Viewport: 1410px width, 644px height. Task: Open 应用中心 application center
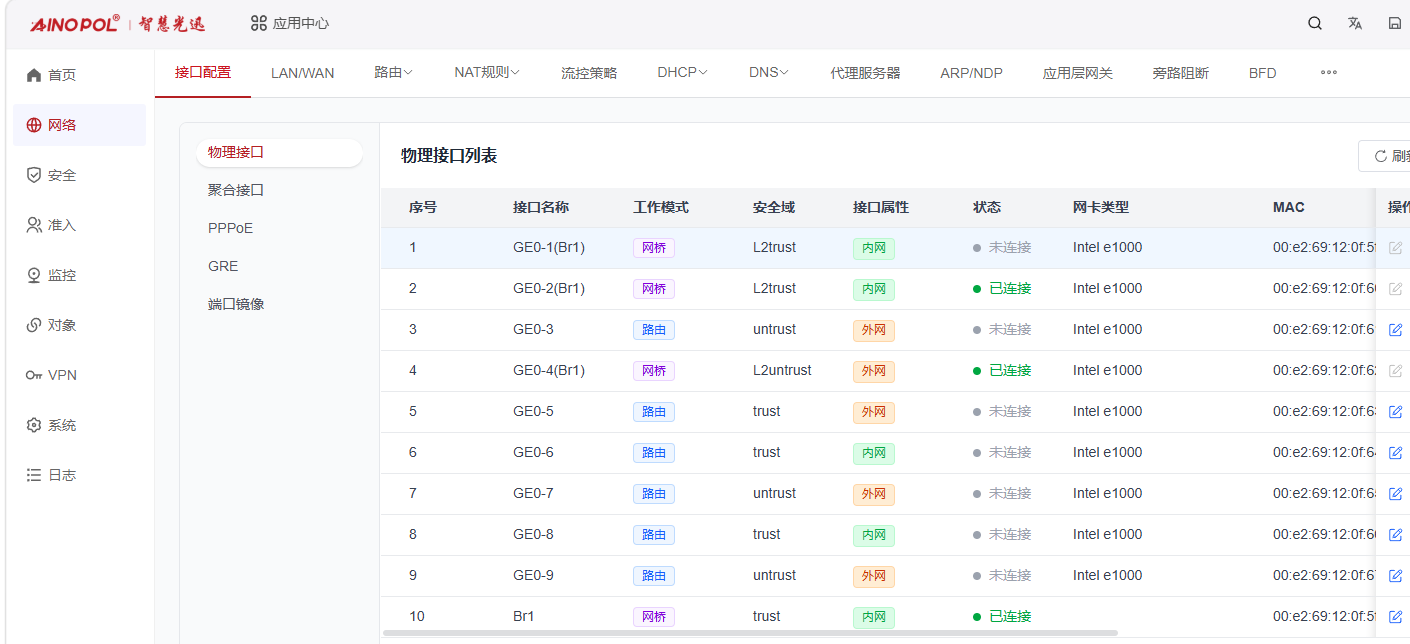[289, 23]
